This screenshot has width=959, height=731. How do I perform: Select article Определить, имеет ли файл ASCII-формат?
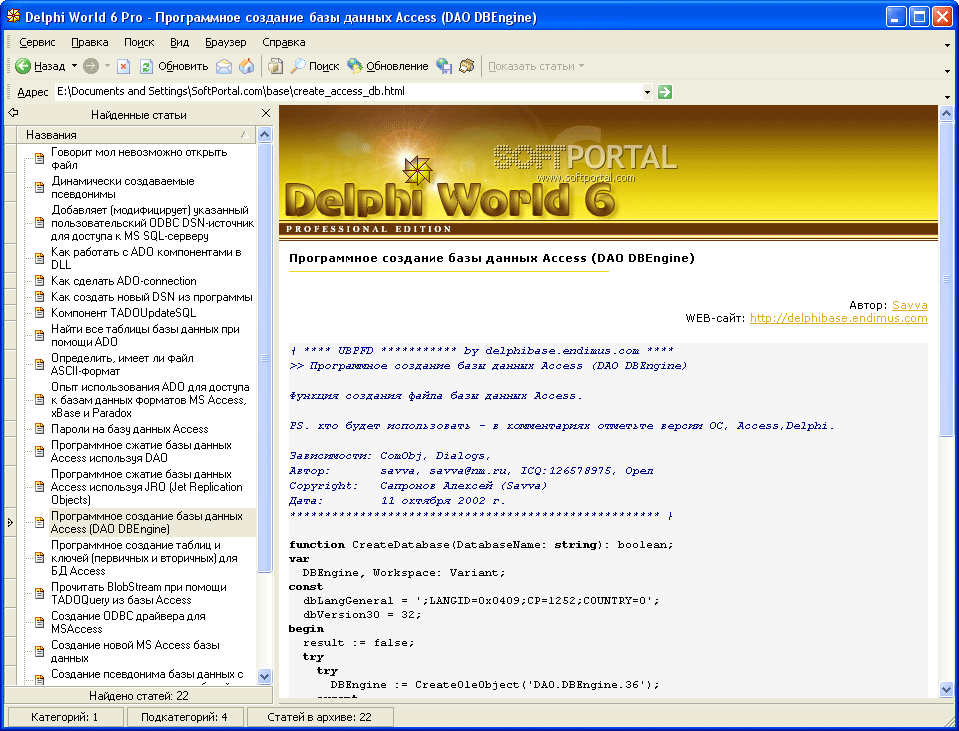(x=122, y=365)
